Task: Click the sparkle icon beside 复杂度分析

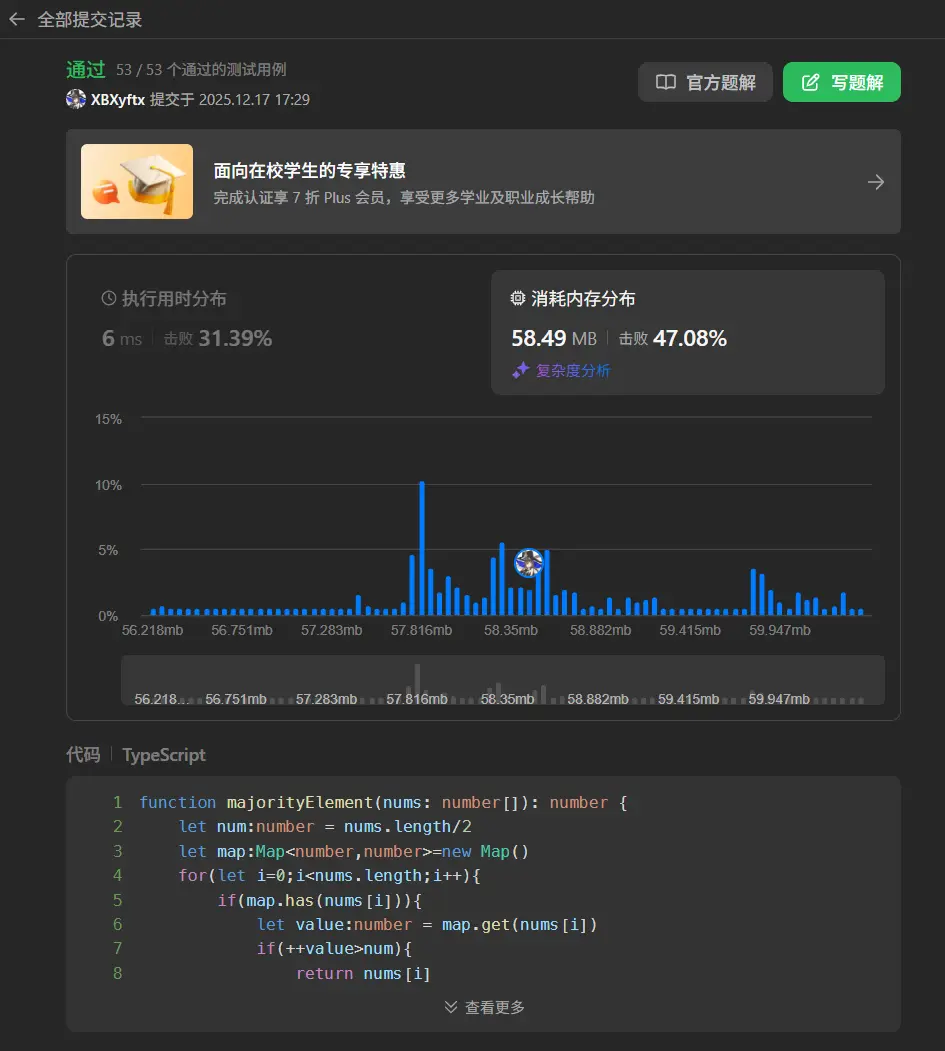Action: [x=520, y=371]
